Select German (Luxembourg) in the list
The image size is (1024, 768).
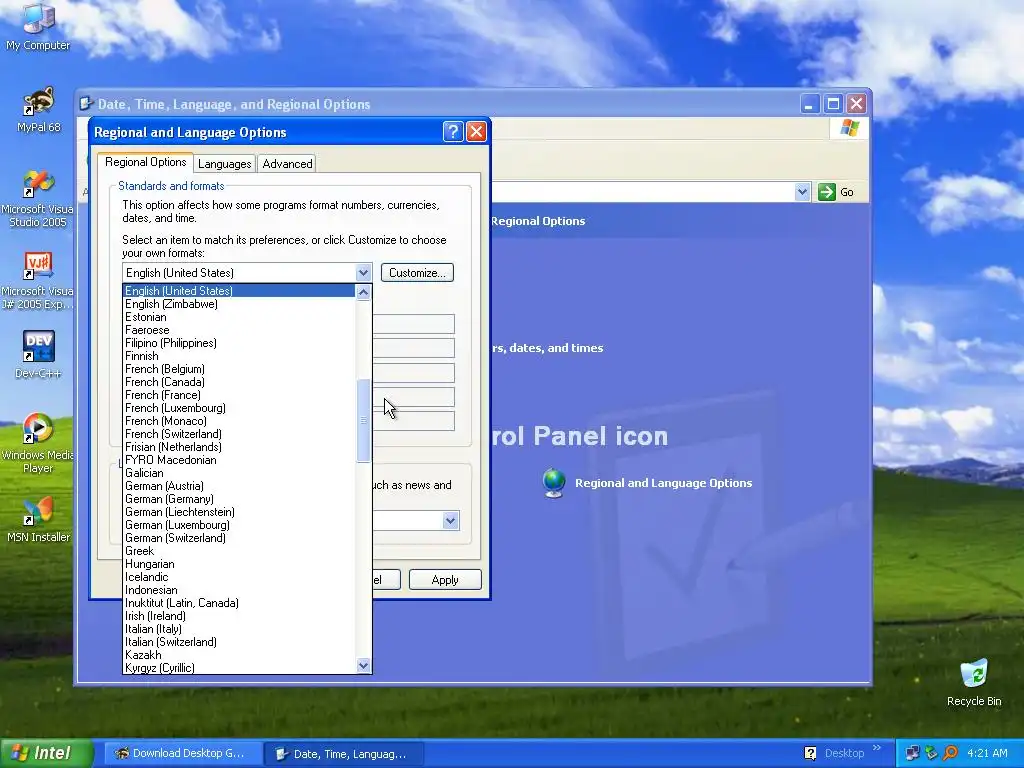coord(239,525)
